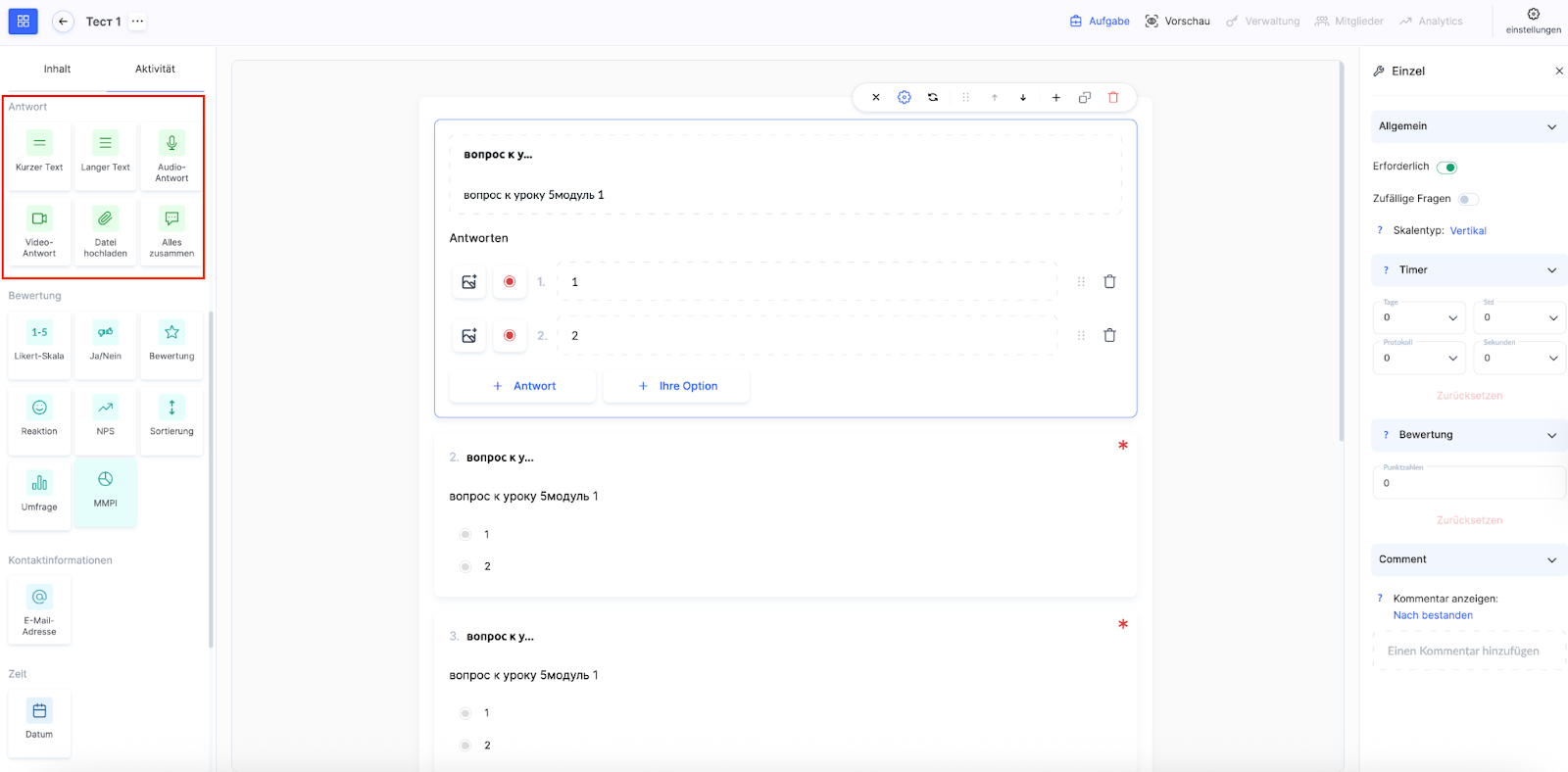Select option 1 in question 3

tap(465, 713)
